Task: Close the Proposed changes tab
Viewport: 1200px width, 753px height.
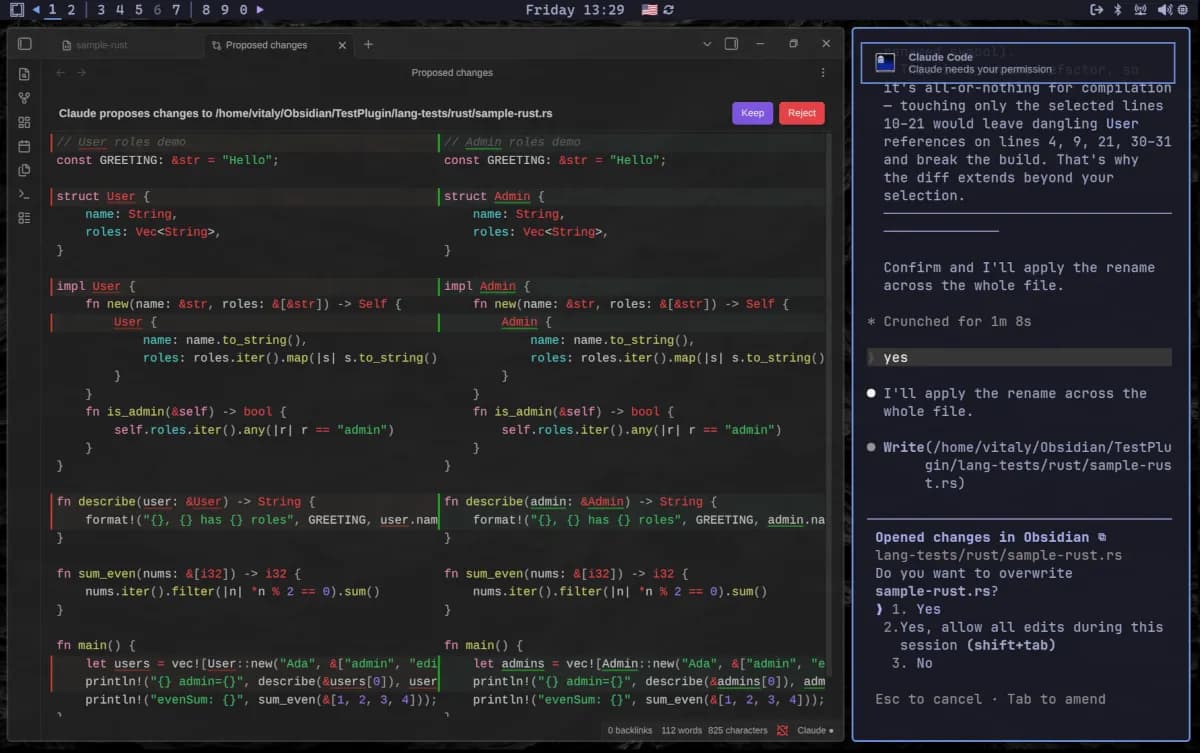Action: click(342, 45)
